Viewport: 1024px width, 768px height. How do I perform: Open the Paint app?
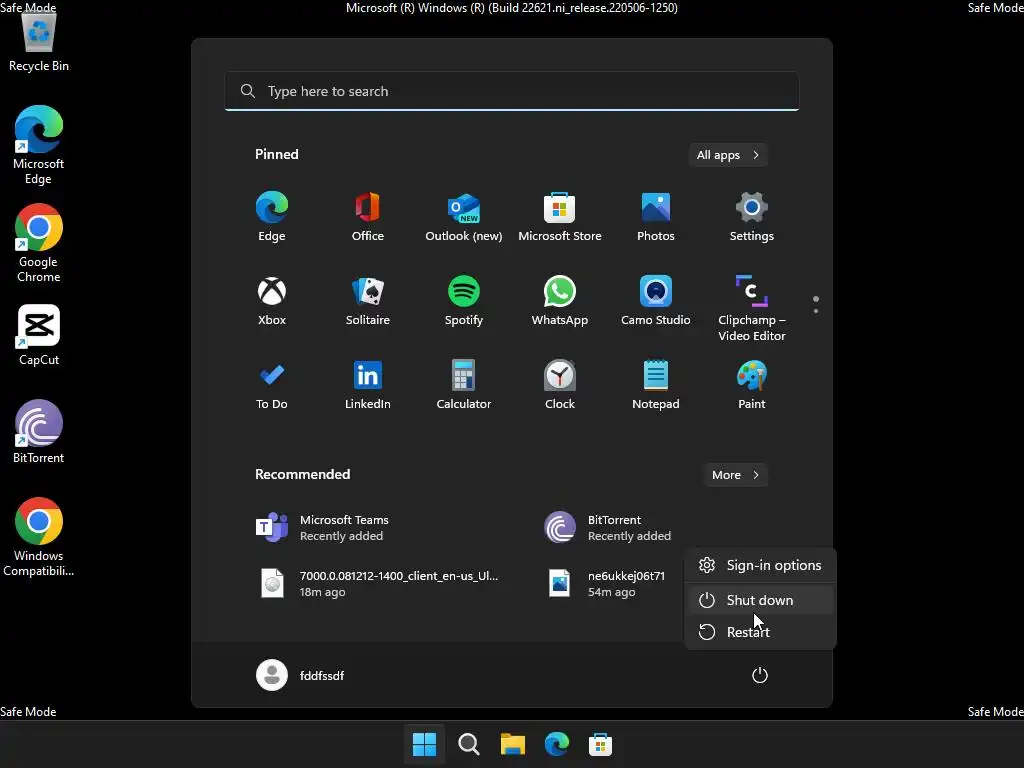(x=752, y=385)
